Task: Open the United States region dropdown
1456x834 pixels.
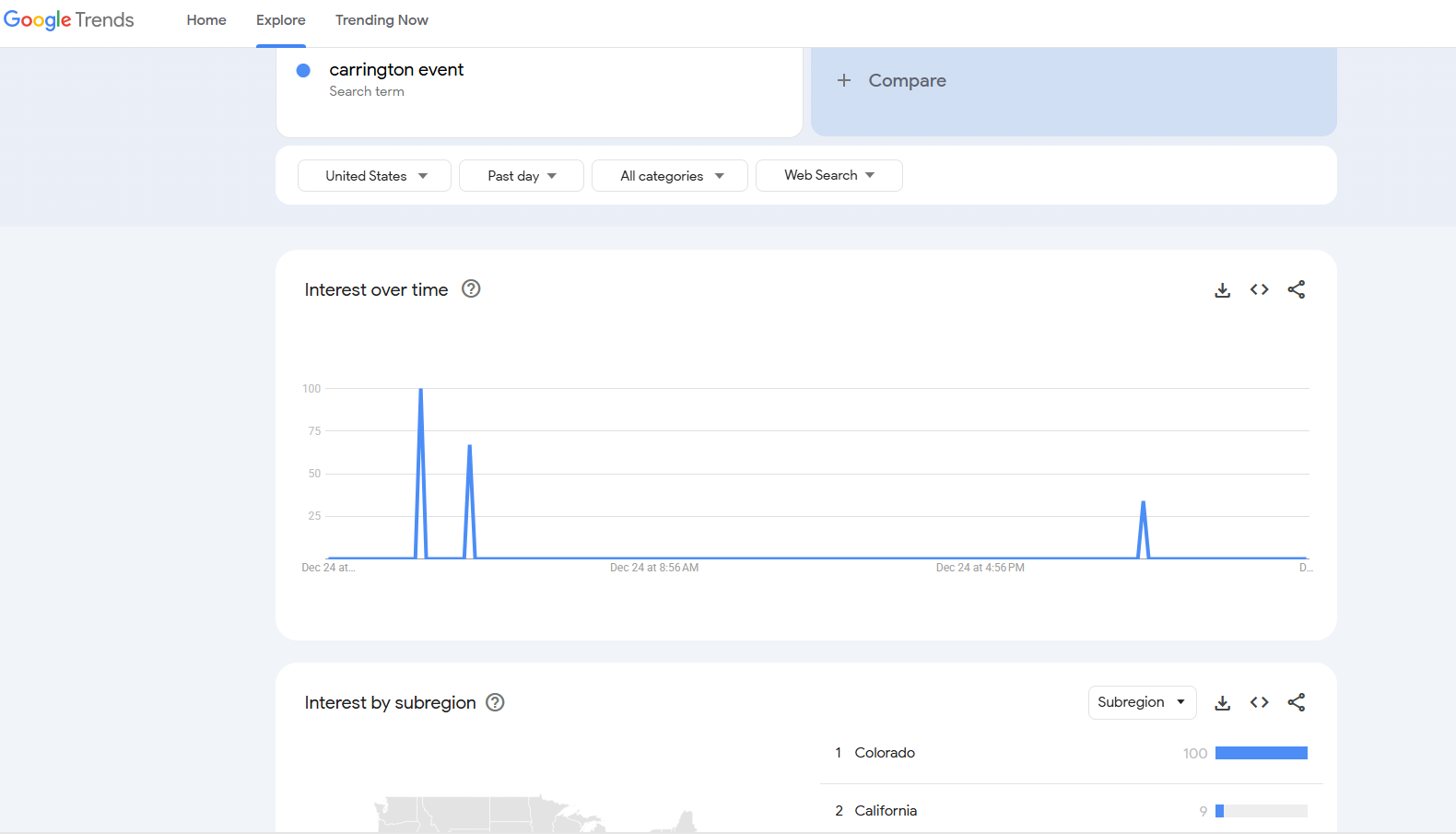Action: click(x=374, y=175)
